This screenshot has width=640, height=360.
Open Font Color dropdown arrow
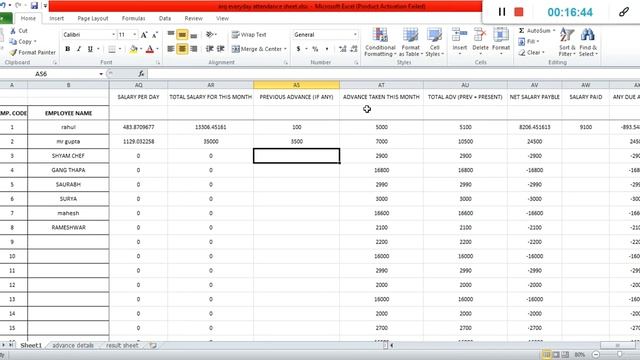(158, 49)
